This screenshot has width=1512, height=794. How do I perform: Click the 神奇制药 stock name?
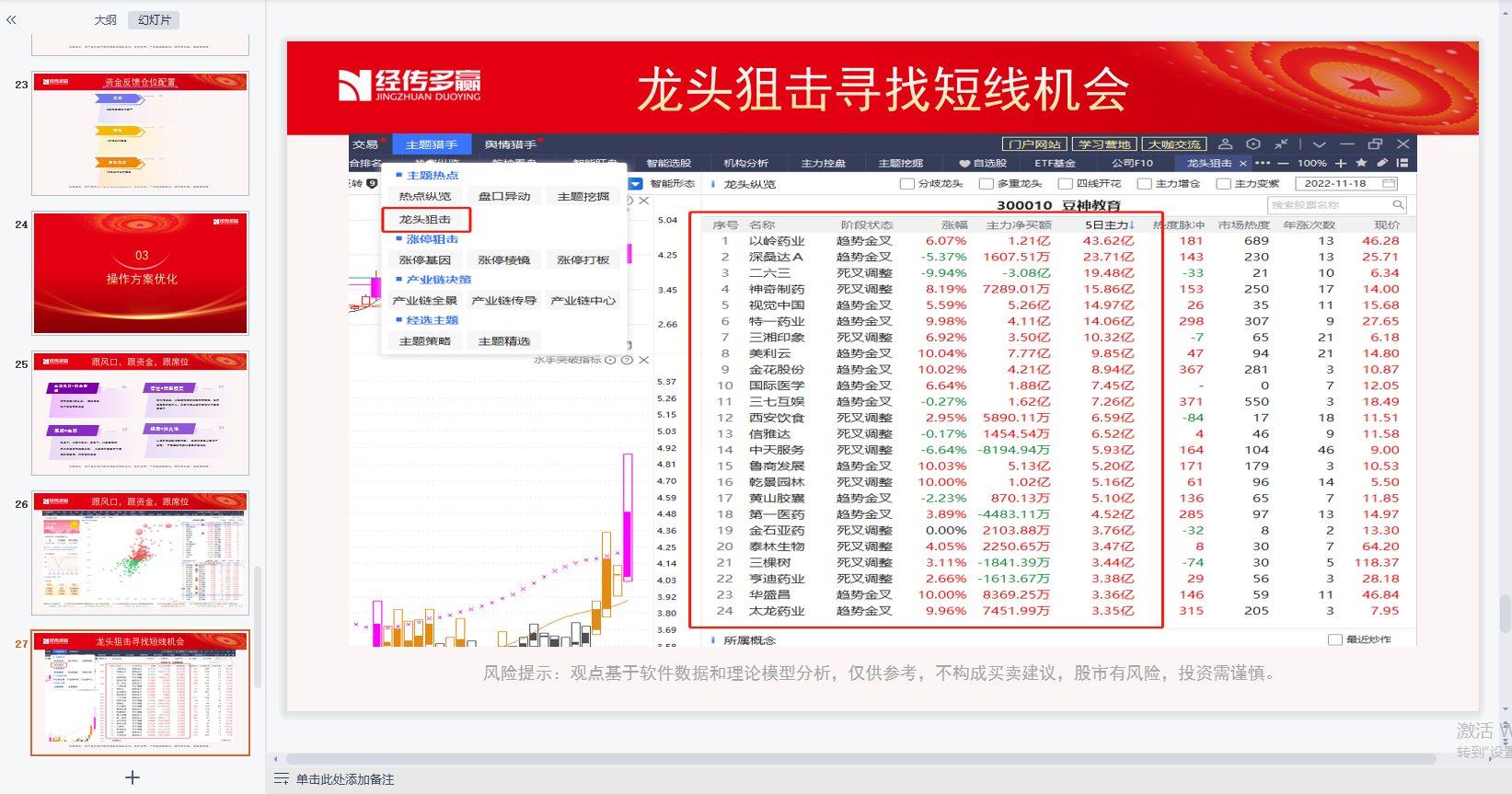(x=777, y=289)
